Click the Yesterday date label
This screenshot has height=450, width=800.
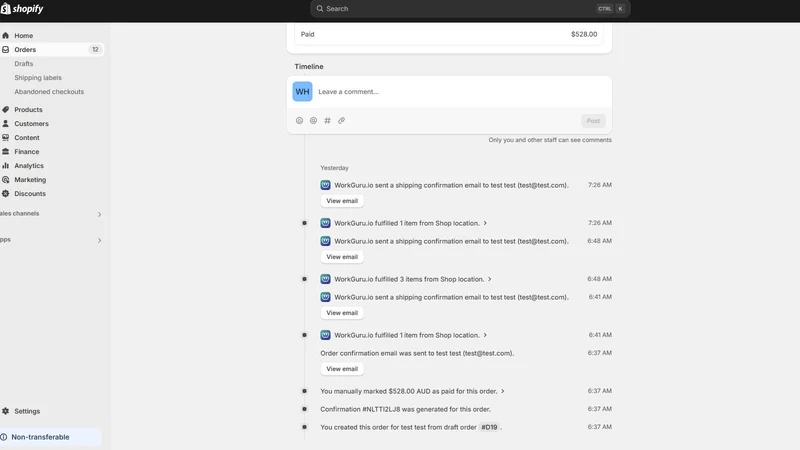coord(334,168)
